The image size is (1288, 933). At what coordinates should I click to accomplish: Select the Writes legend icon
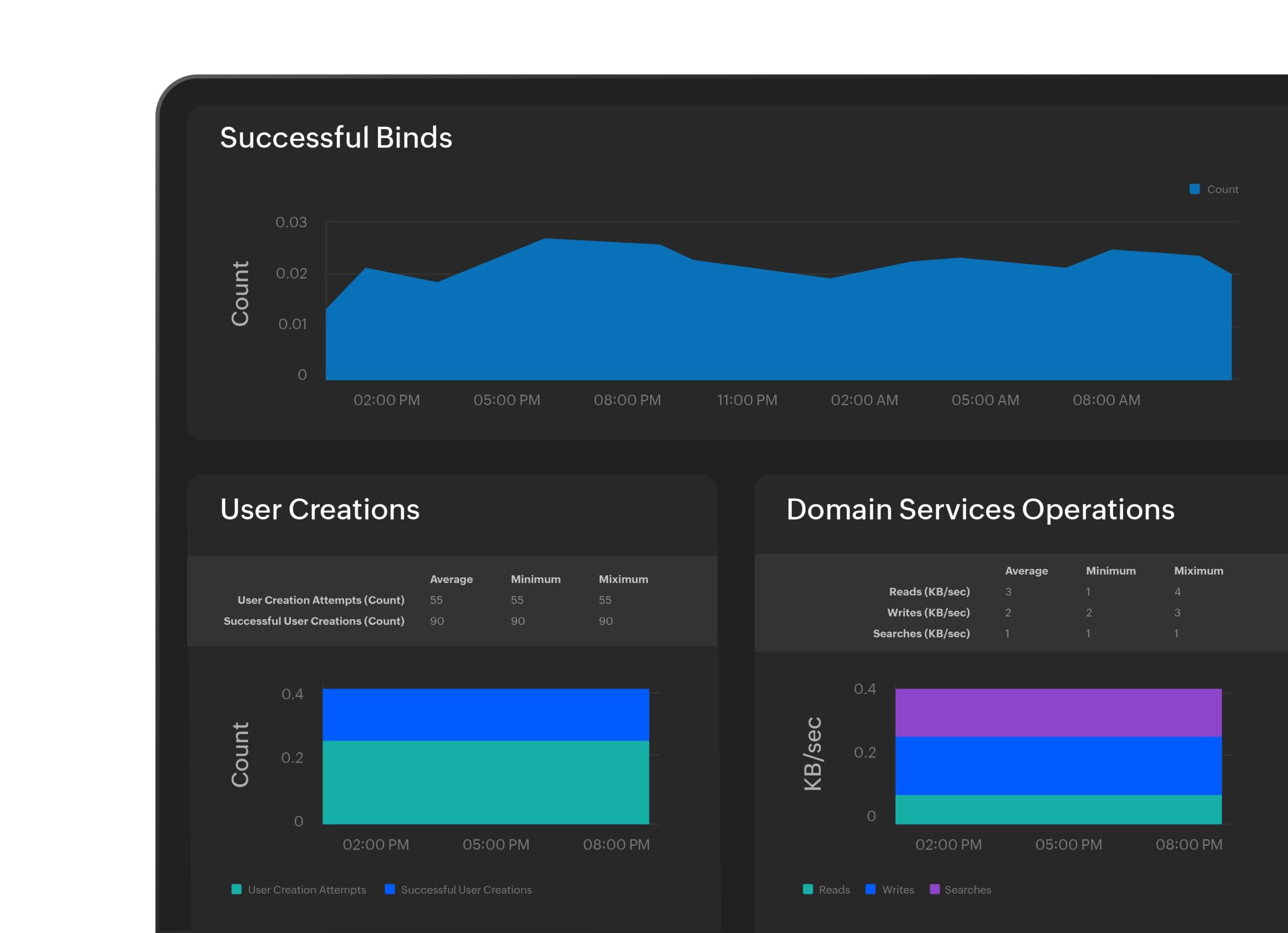coord(870,890)
